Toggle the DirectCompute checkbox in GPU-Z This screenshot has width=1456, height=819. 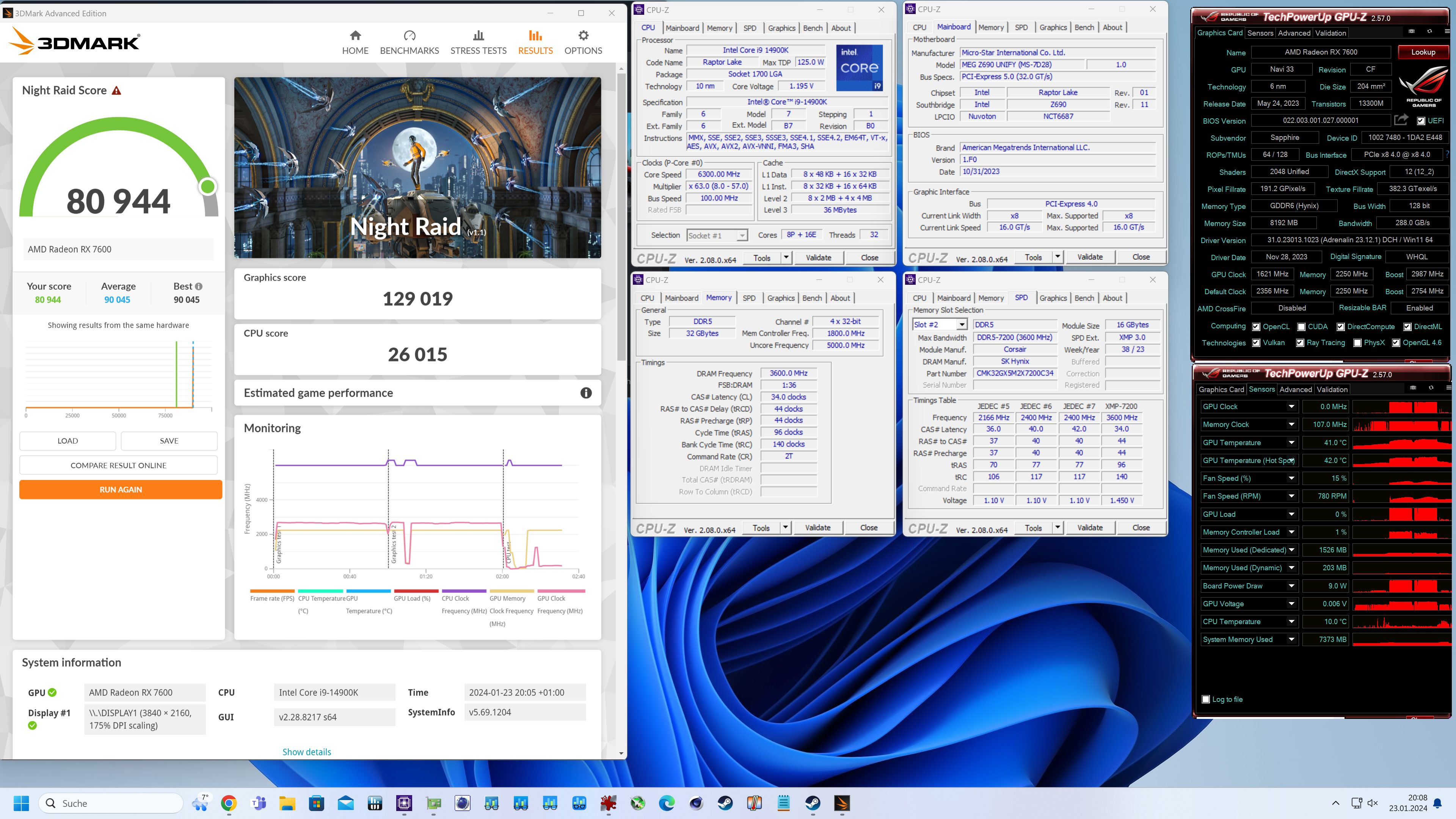[x=1340, y=327]
